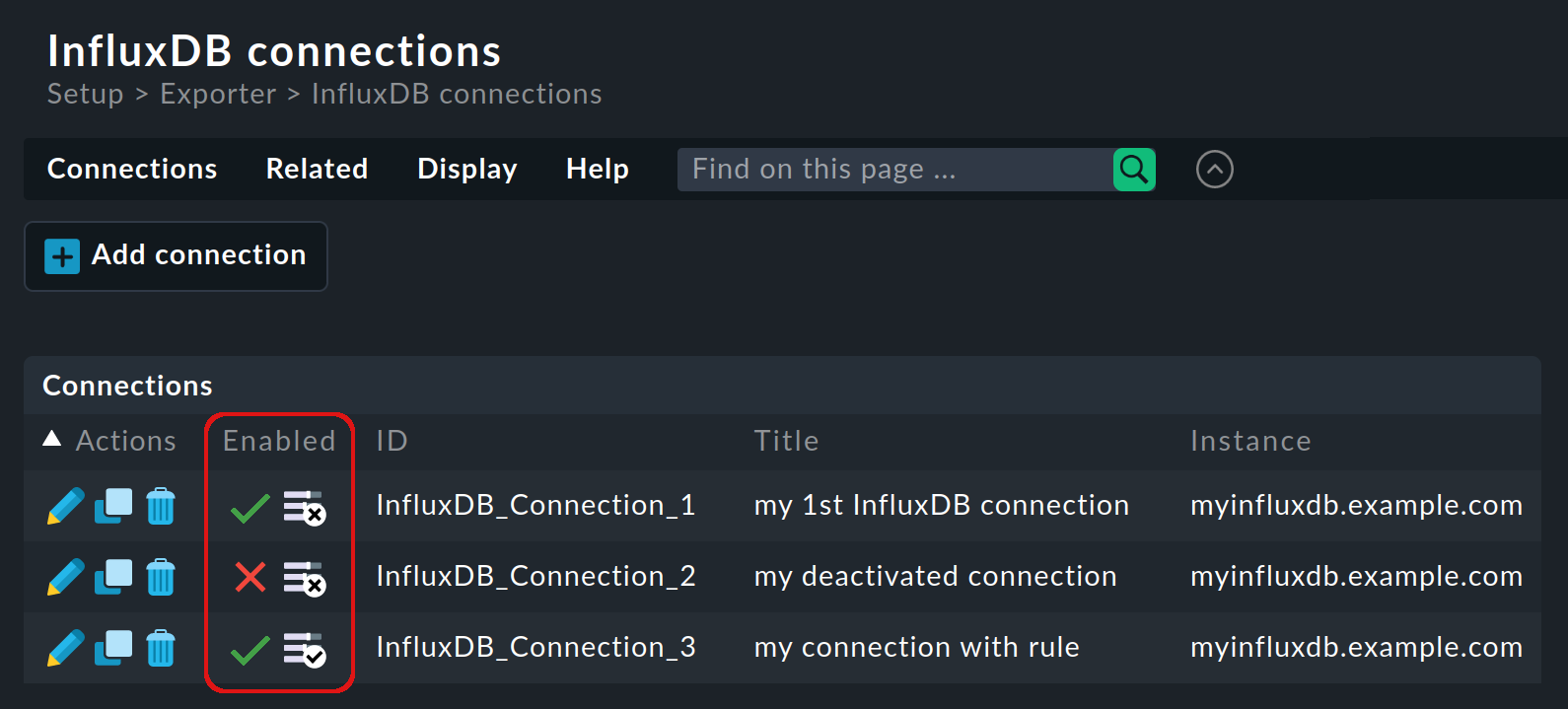Edit InfluxDB_Connection_2 with pencil icon
This screenshot has width=1568, height=709.
pos(65,578)
